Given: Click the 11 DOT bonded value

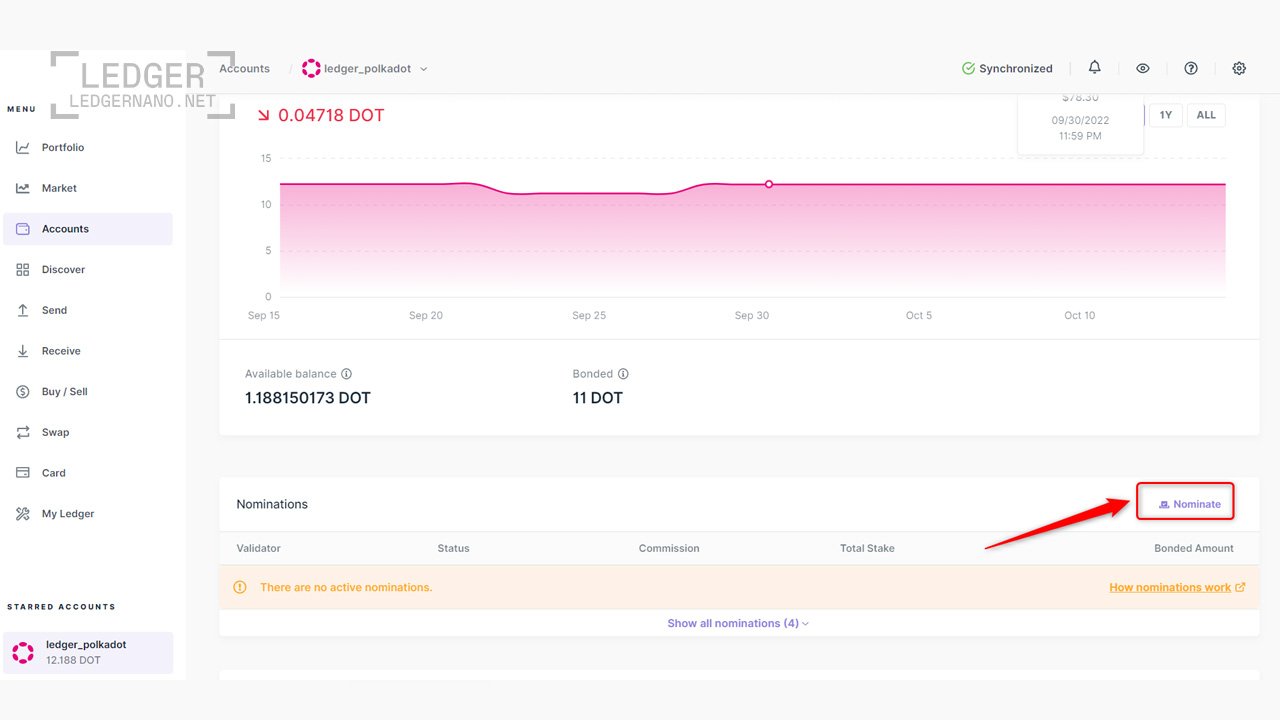Looking at the screenshot, I should point(598,398).
